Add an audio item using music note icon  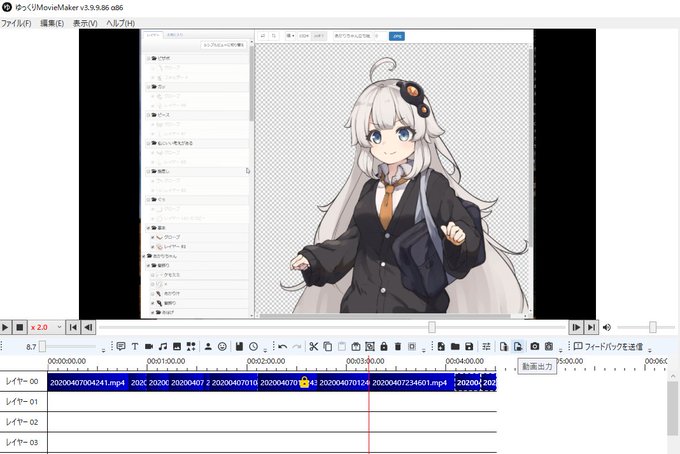163,346
